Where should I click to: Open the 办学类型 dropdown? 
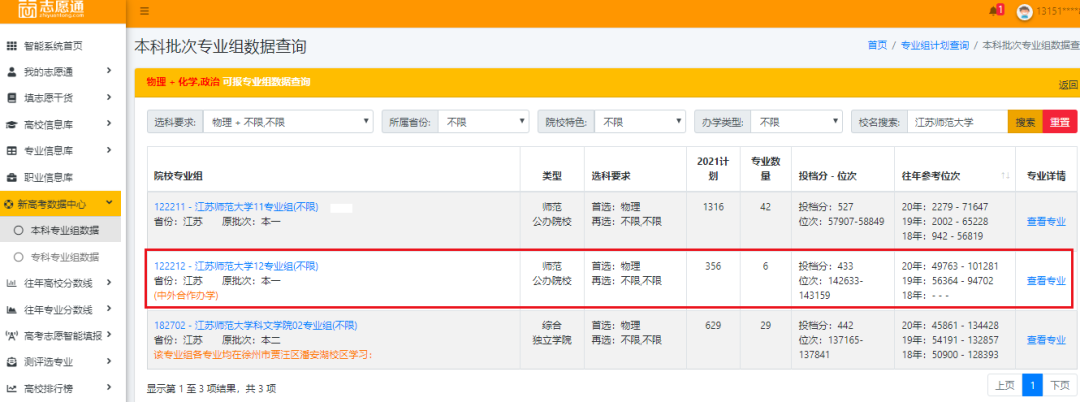(x=795, y=122)
